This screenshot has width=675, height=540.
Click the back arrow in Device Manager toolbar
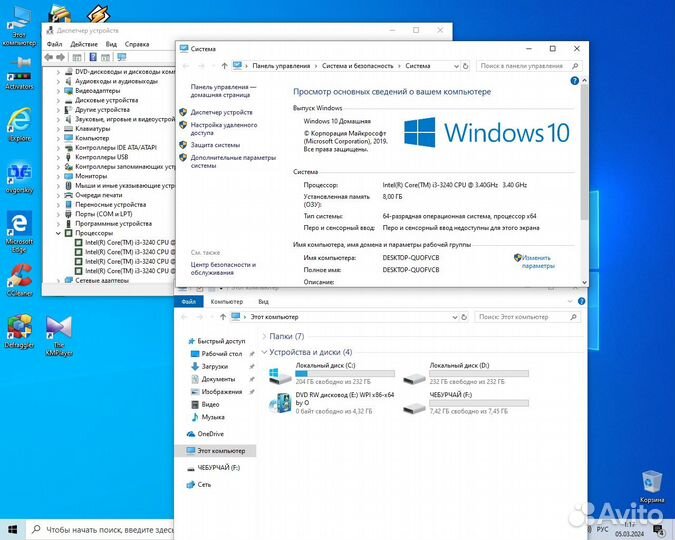49,57
